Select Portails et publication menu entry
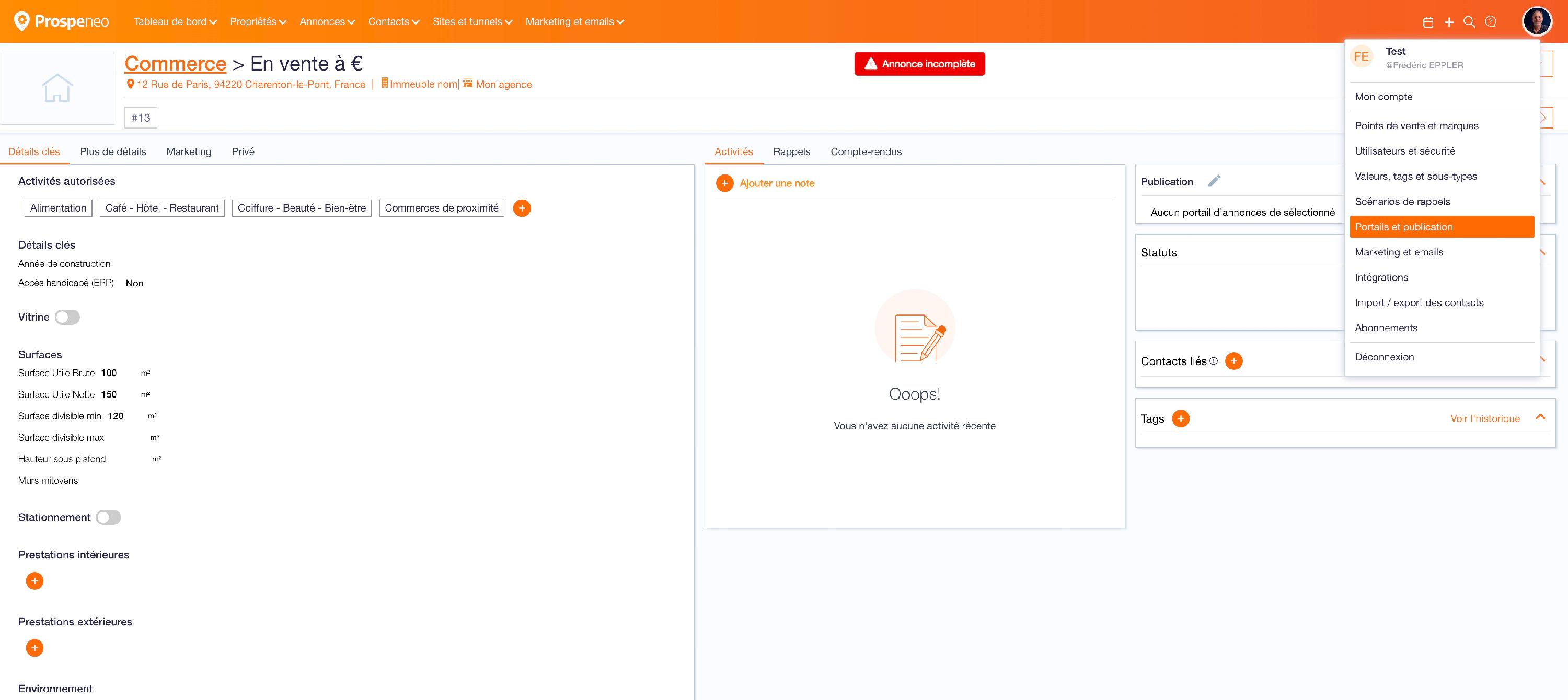1568x700 pixels. (x=1441, y=227)
